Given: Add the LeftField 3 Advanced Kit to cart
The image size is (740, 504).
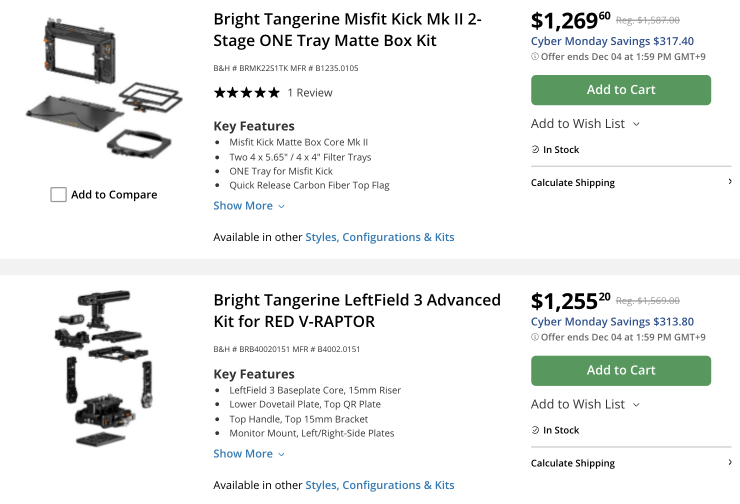Looking at the screenshot, I should (x=620, y=370).
